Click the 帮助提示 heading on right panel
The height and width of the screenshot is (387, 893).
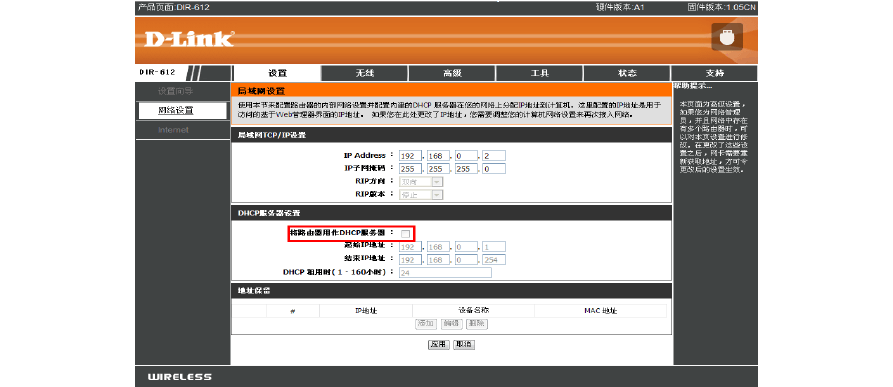coord(693,86)
